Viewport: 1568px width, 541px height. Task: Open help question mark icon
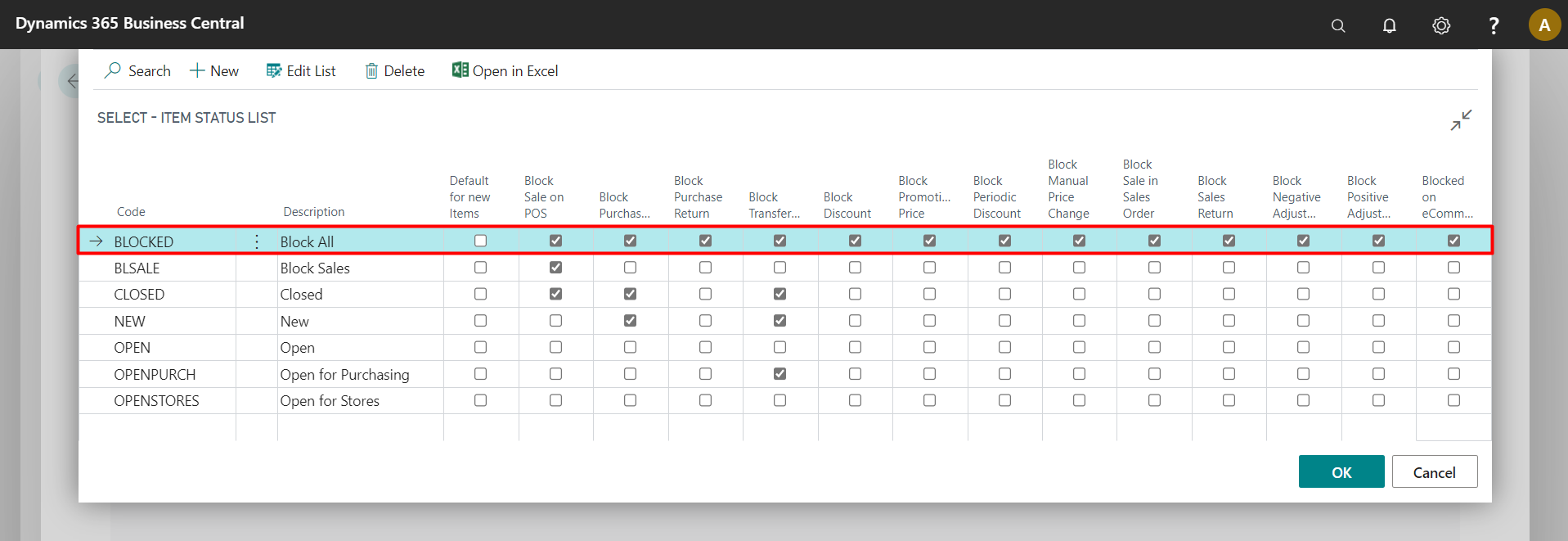(x=1494, y=25)
